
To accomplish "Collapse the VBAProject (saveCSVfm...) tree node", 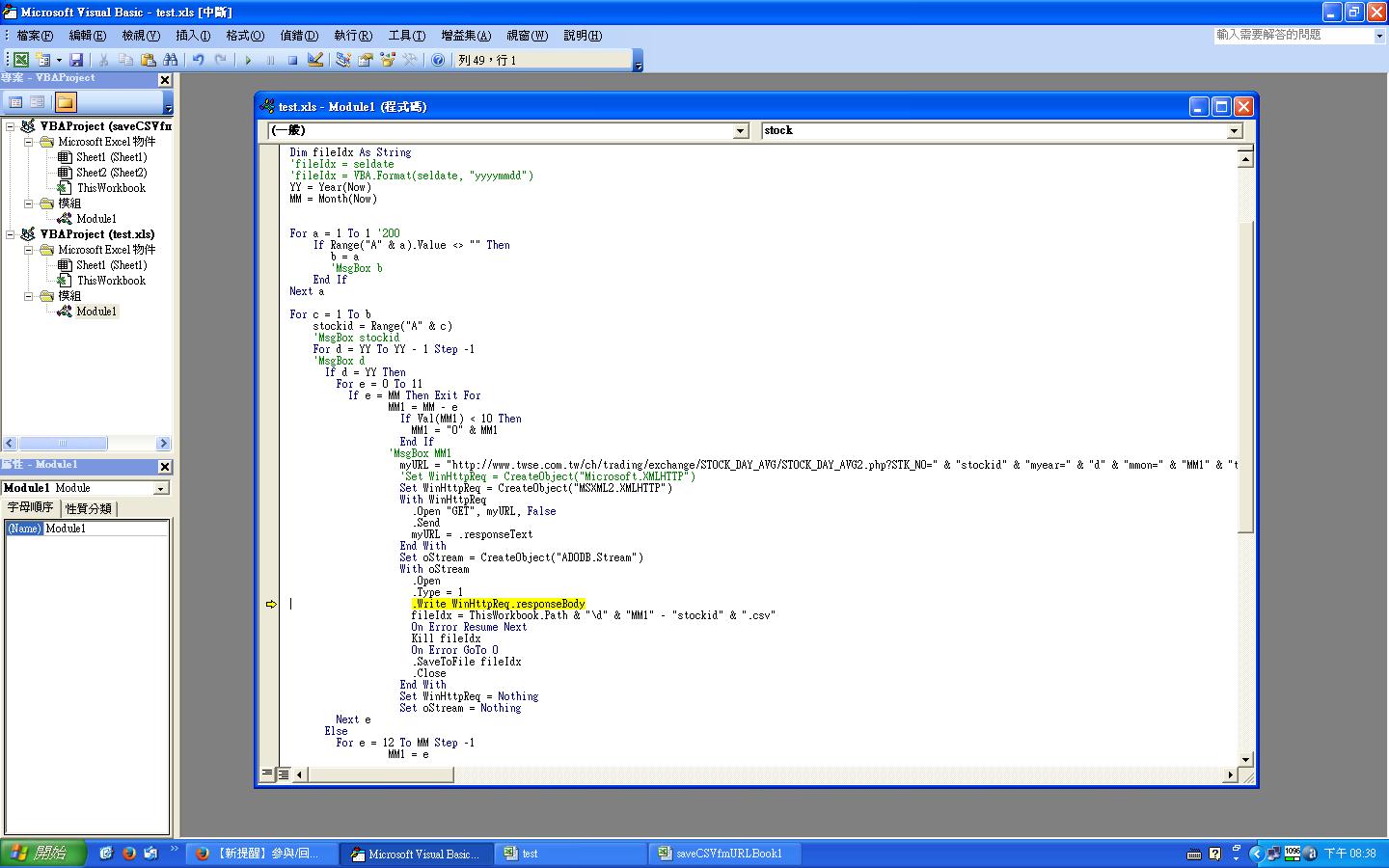I will [x=11, y=126].
